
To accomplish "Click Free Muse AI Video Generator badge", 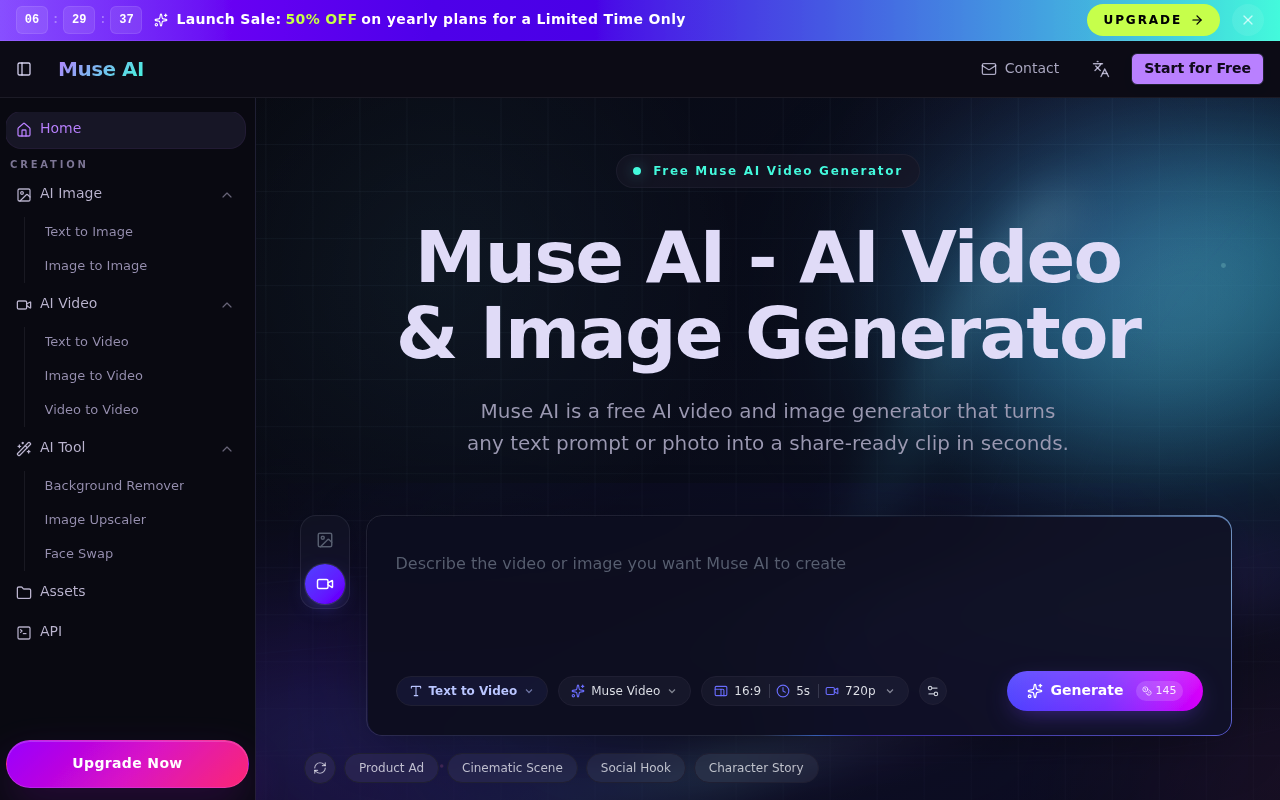I will click(x=768, y=171).
